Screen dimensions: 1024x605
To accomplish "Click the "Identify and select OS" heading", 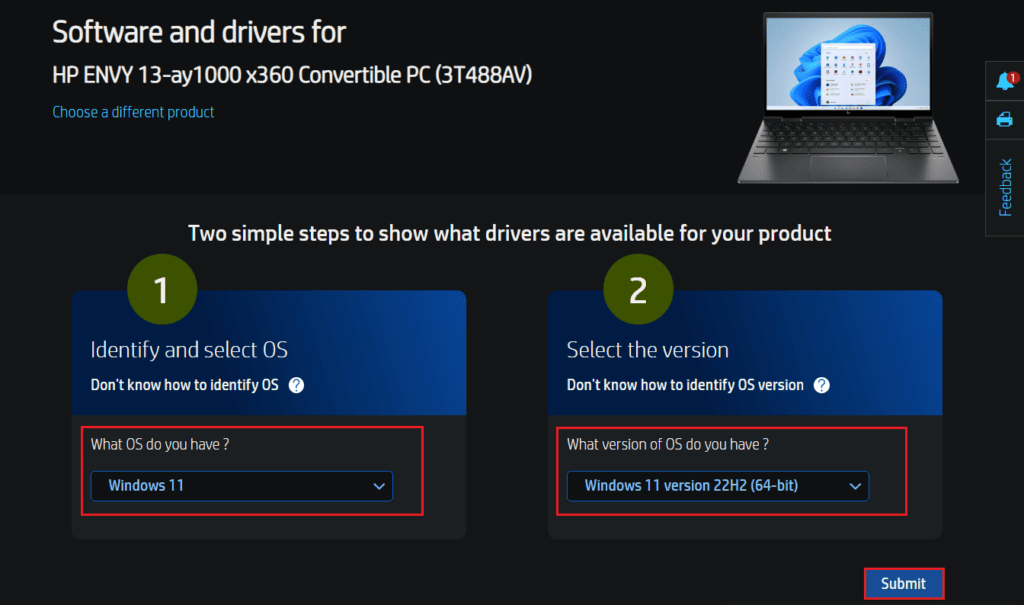I will (189, 350).
